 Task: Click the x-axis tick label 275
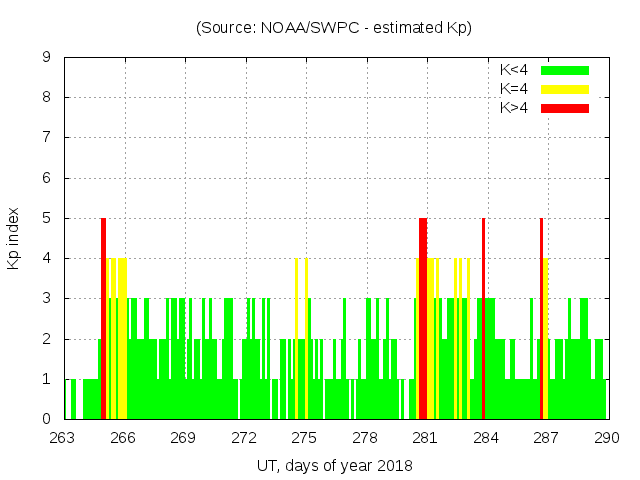pyautogui.click(x=305, y=438)
